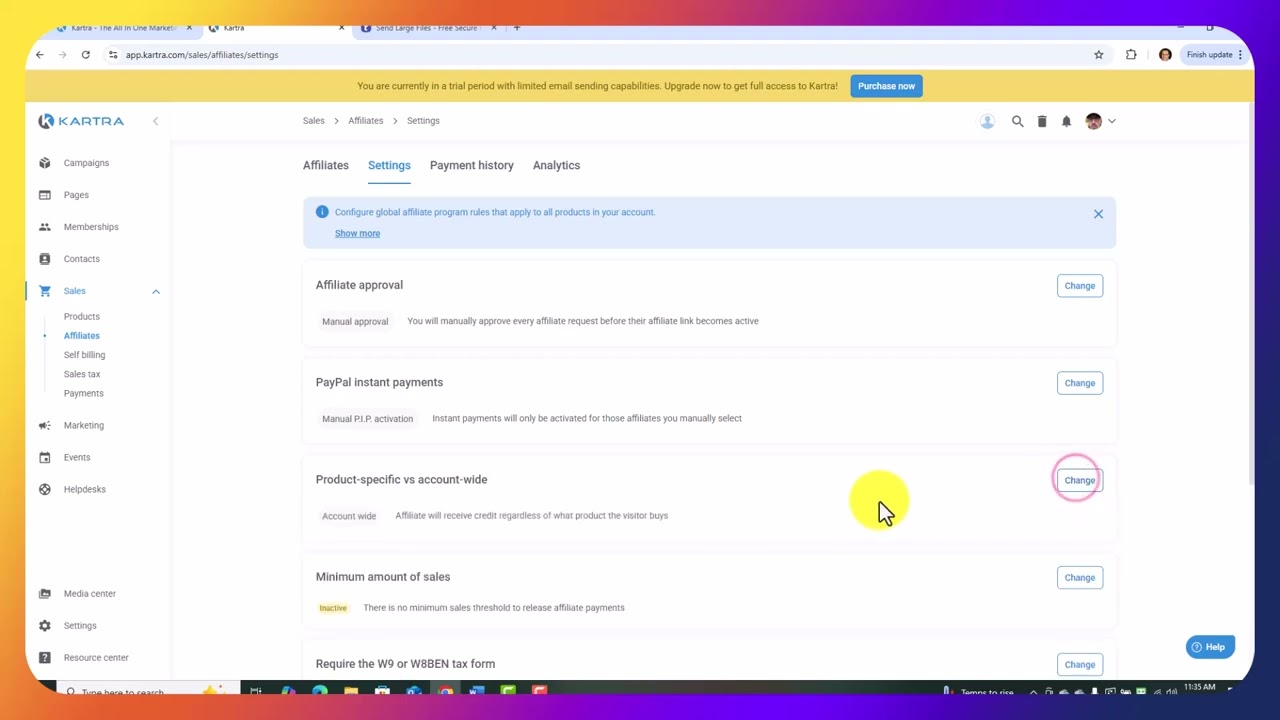
Task: Click the Help button
Action: click(x=1208, y=647)
